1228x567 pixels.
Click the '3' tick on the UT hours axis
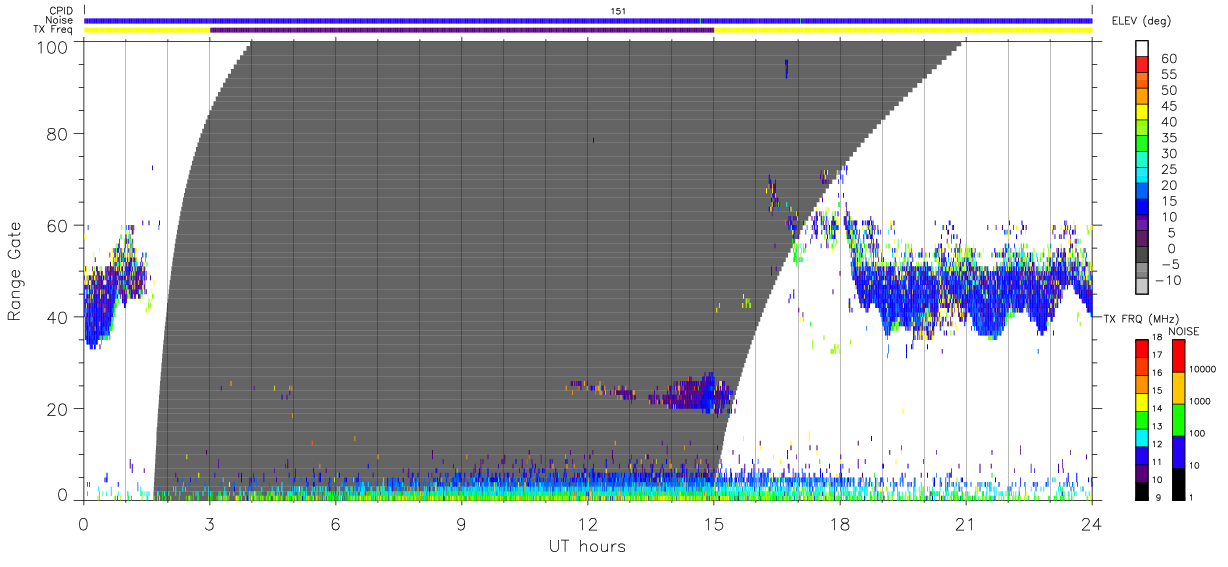(209, 523)
